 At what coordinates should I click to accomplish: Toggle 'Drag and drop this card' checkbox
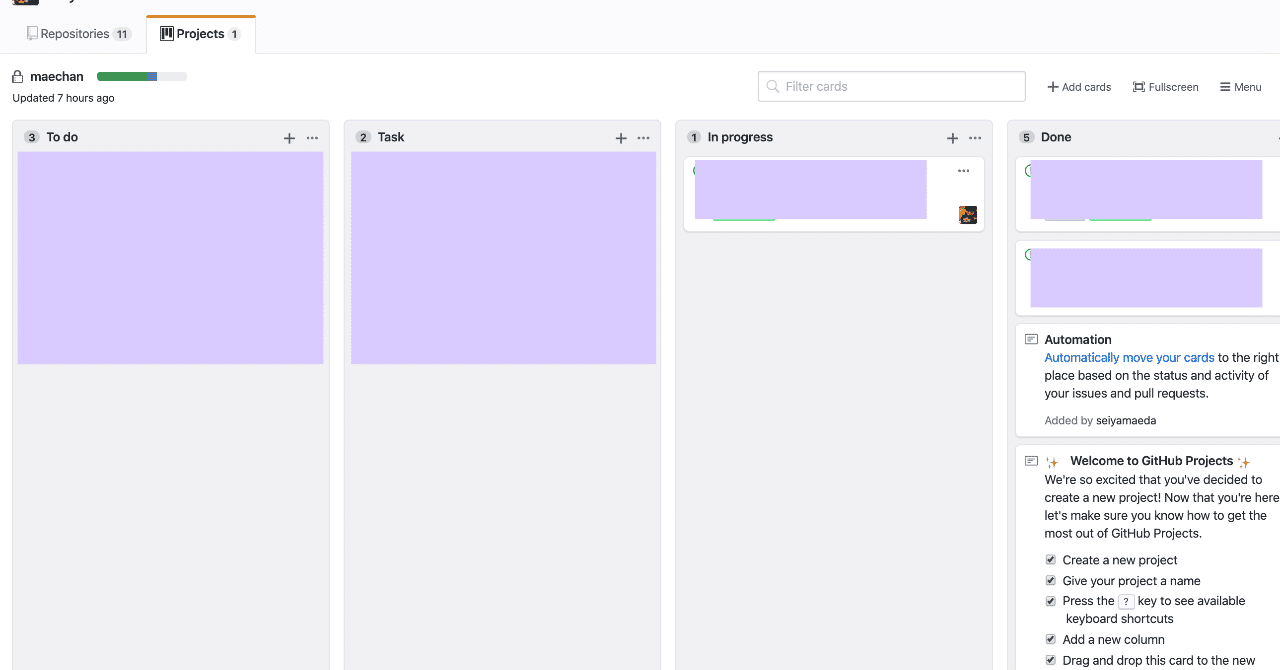coord(1050,660)
